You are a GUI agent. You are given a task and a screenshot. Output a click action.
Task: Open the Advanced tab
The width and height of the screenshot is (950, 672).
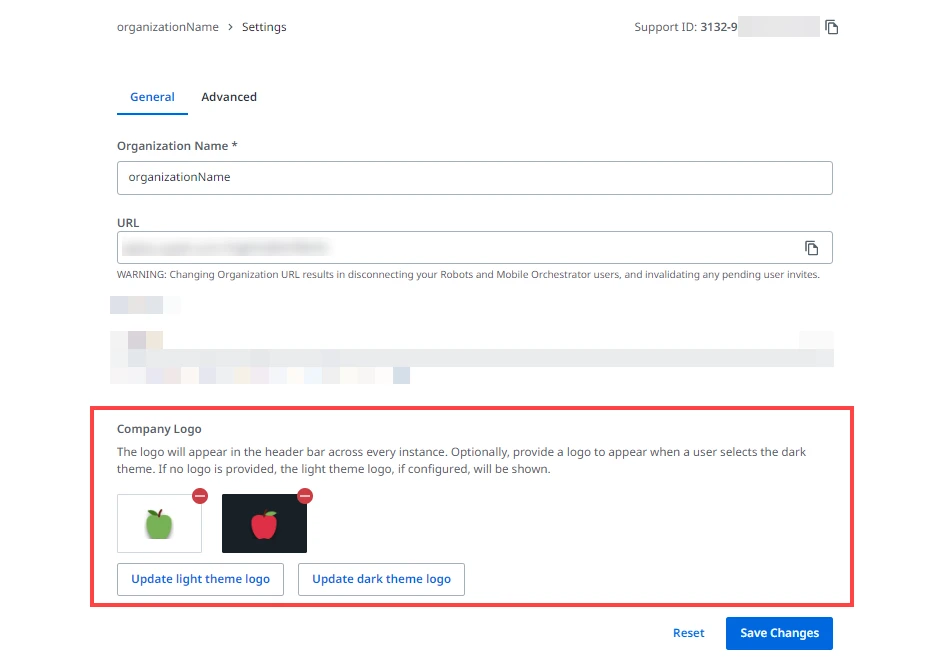click(x=229, y=97)
